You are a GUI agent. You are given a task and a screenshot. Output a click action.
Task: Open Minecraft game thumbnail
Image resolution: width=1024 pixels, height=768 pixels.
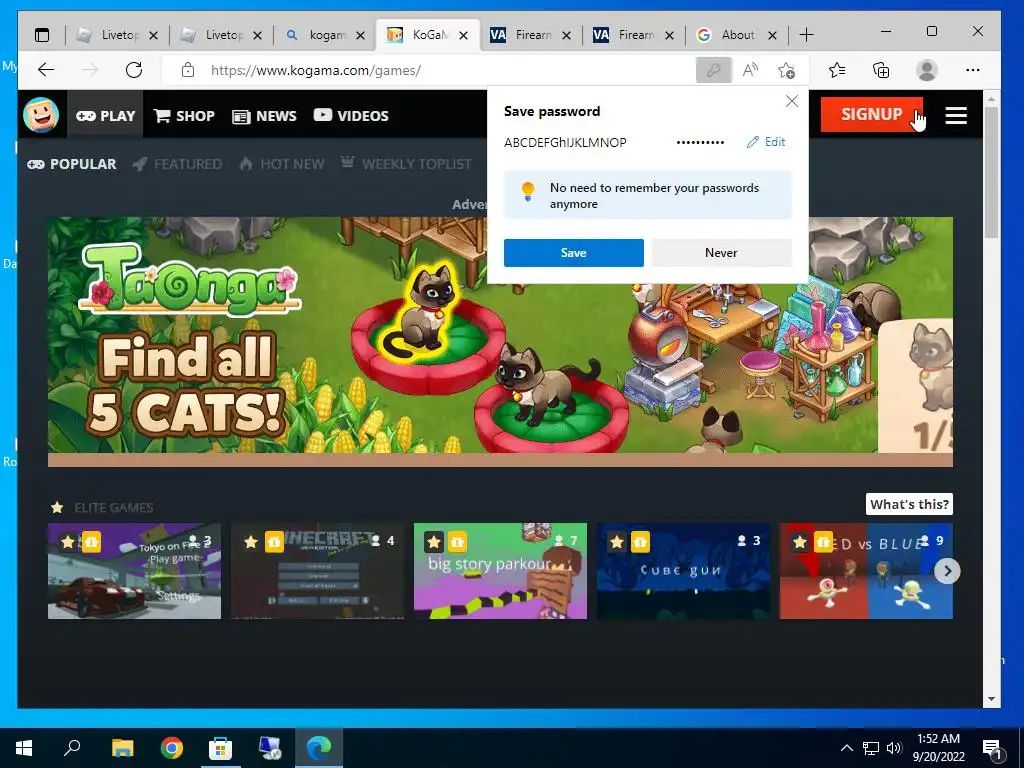click(317, 571)
